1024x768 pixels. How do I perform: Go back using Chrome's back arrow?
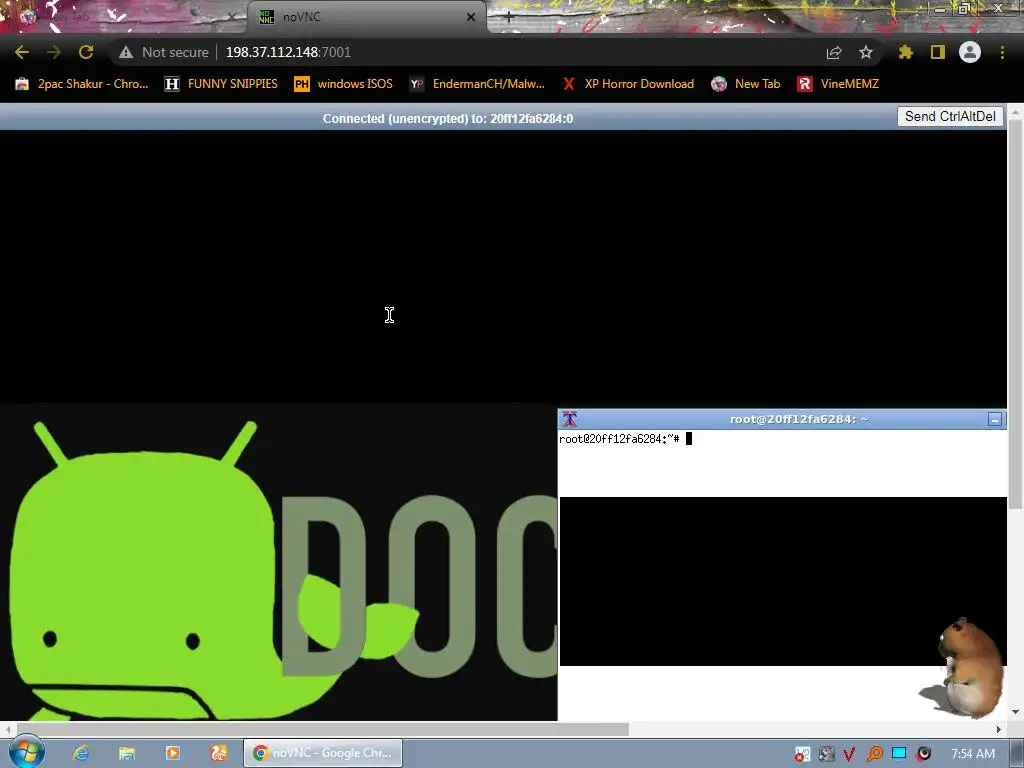tap(22, 52)
